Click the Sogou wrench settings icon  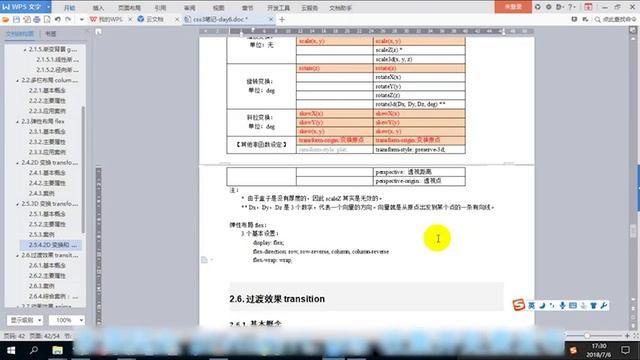604,305
